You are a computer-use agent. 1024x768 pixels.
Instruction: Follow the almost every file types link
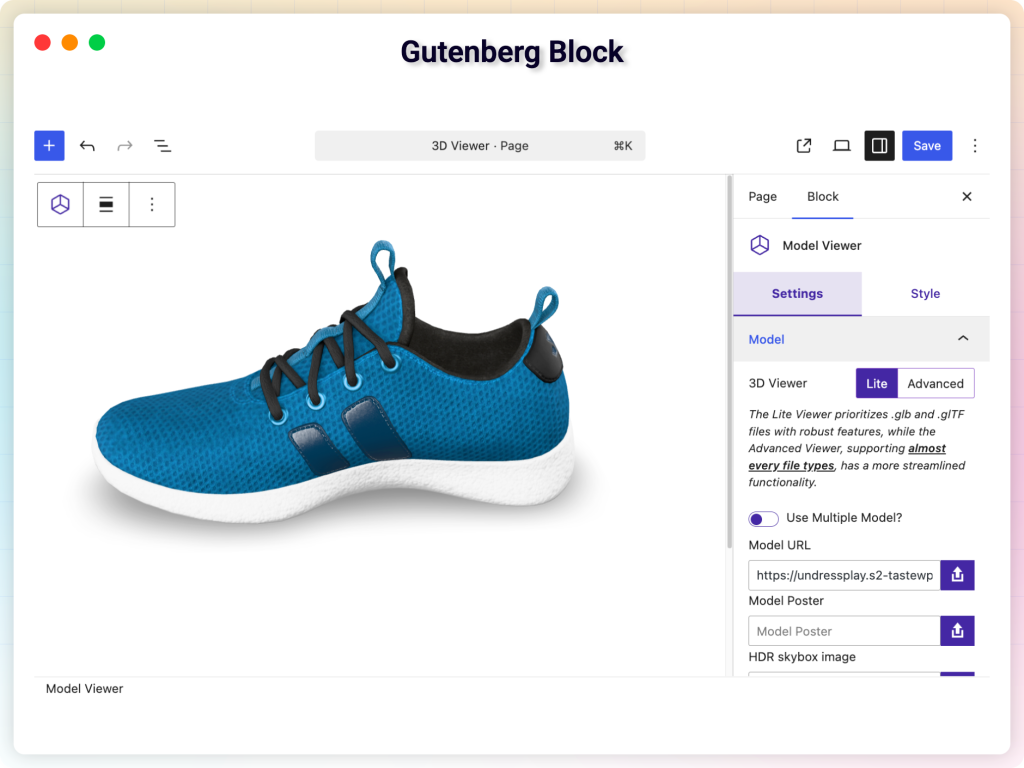point(790,465)
